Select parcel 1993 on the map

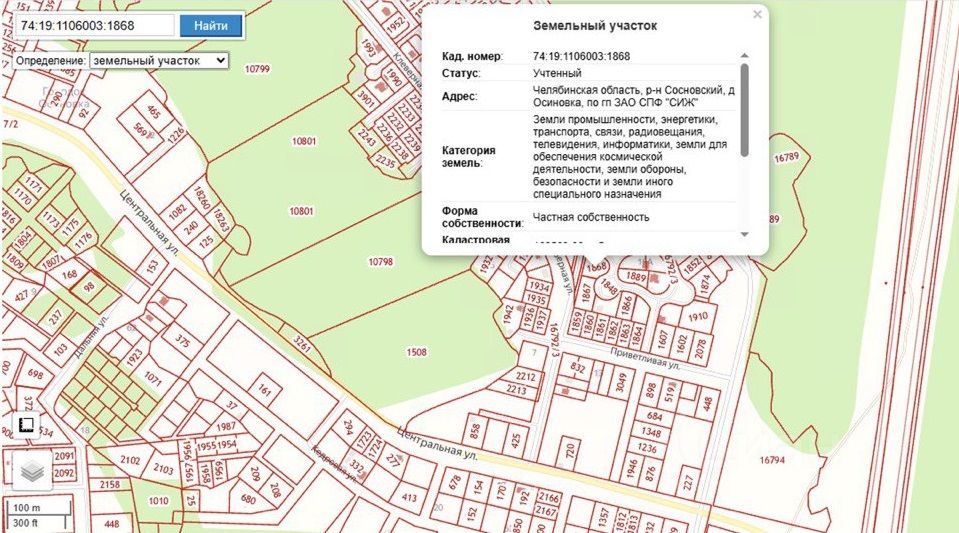368,48
